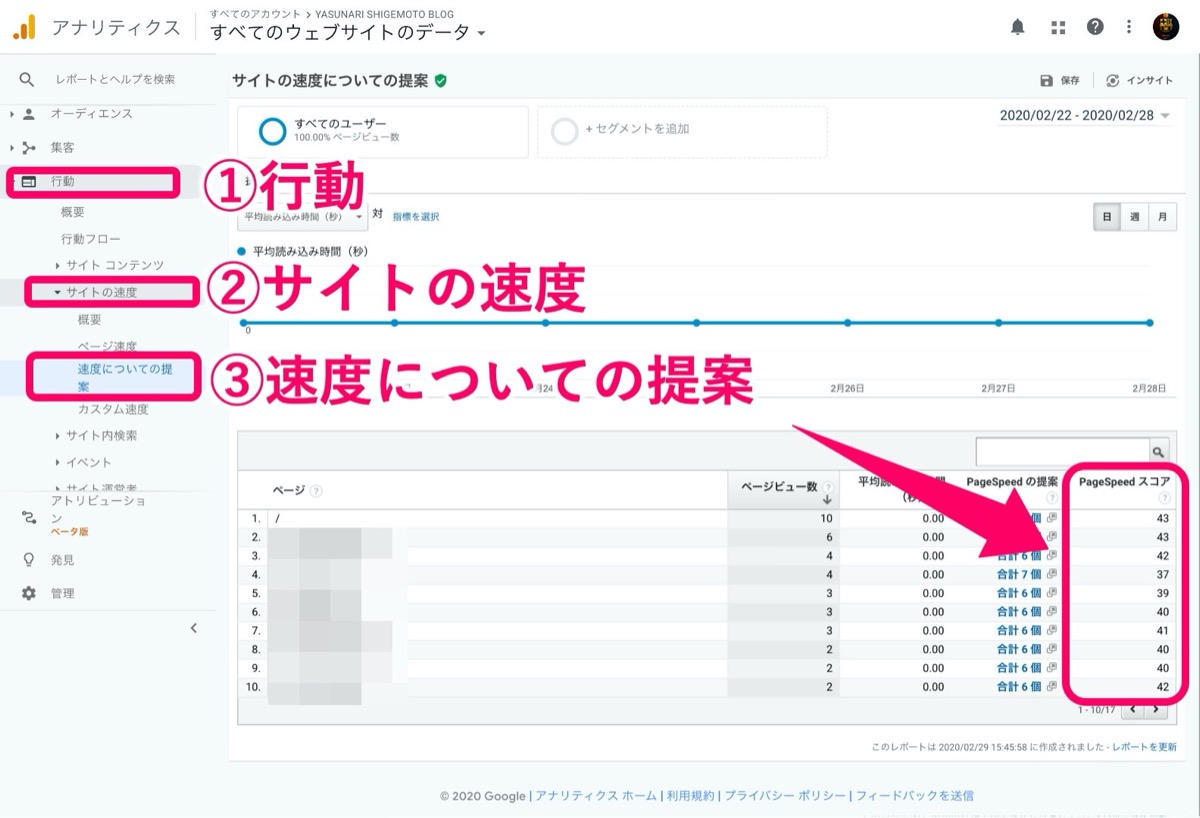Open the date range 2020/02/22 - 2020/02/28 picker

[x=1085, y=116]
